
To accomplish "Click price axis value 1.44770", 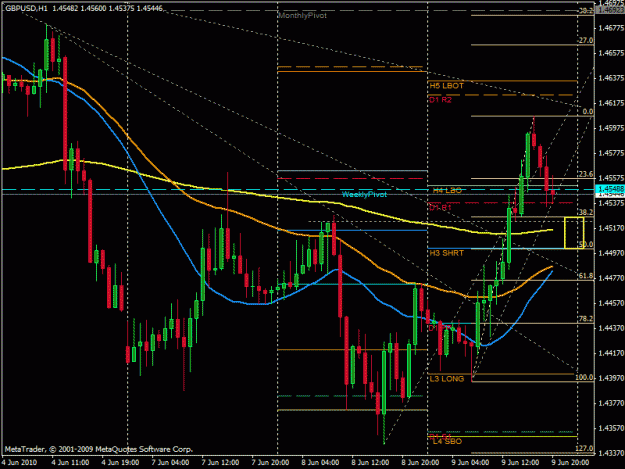I will 611,278.
